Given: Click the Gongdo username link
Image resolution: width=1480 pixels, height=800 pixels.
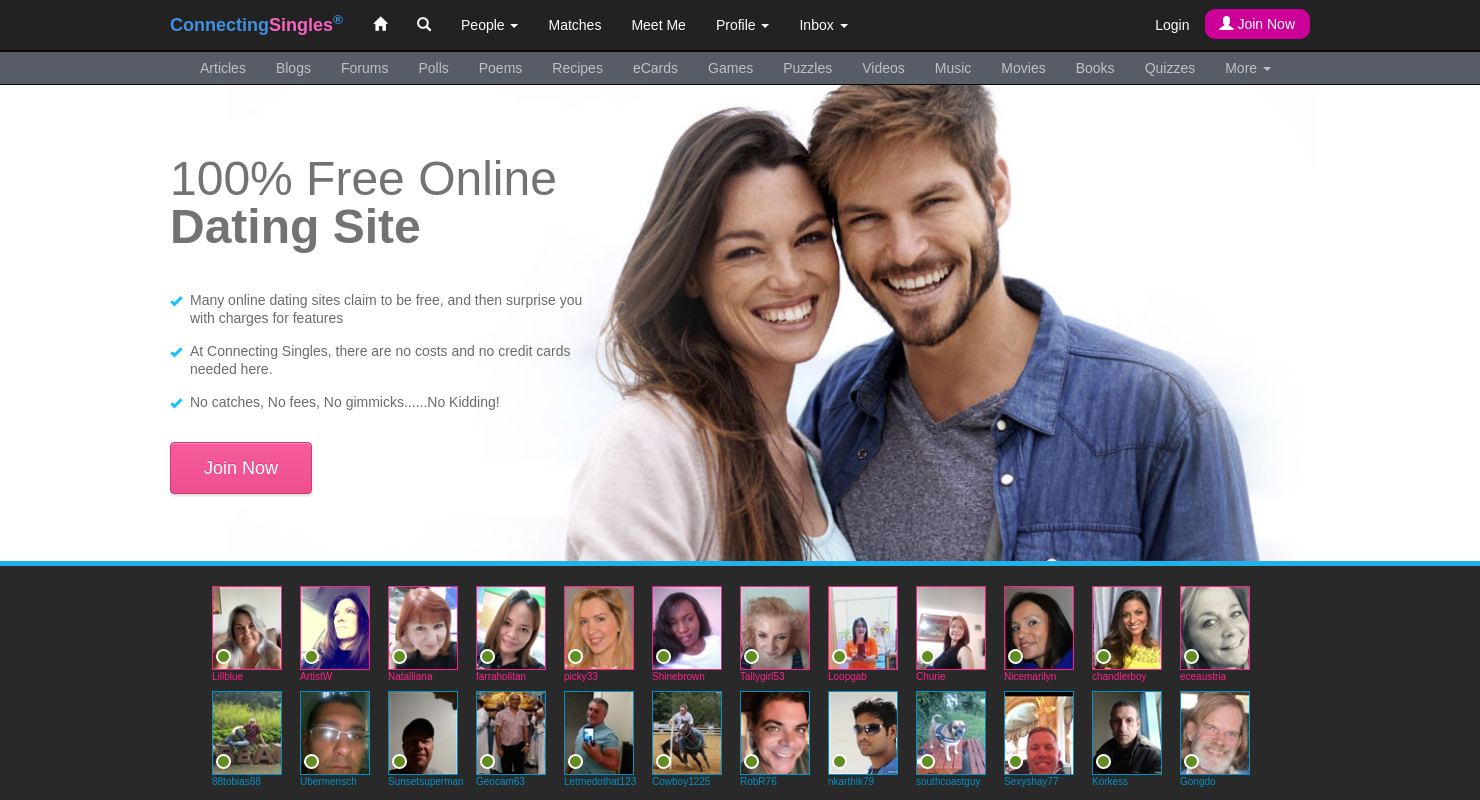Looking at the screenshot, I should click(1198, 782).
